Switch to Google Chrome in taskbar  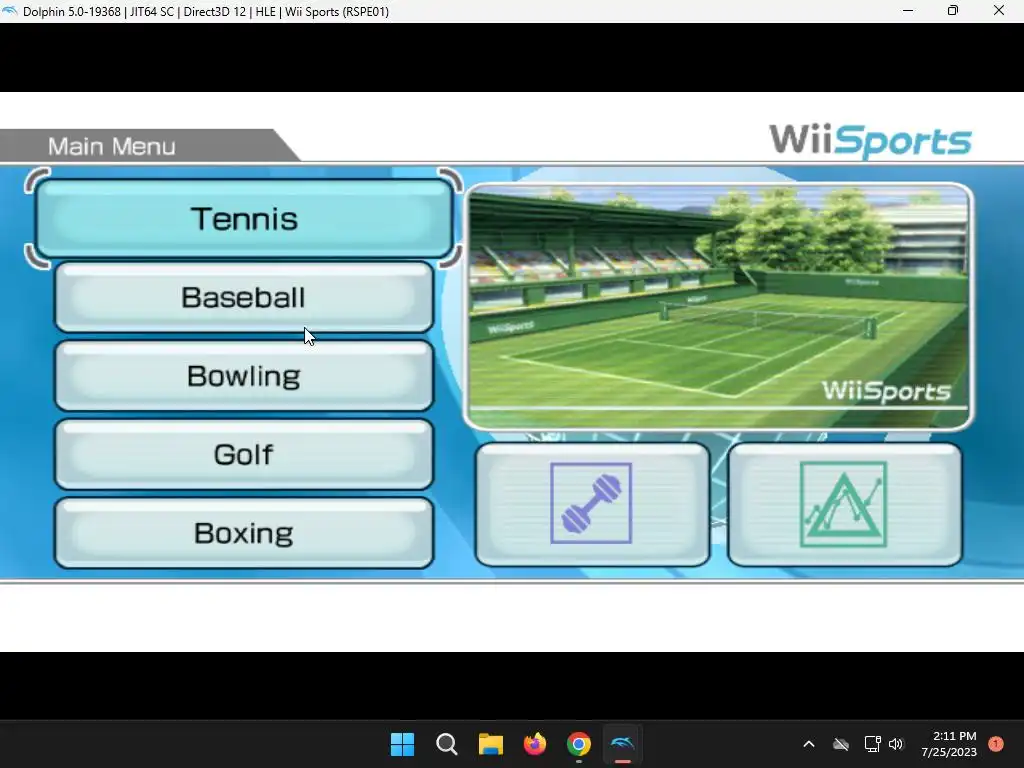[x=579, y=744]
